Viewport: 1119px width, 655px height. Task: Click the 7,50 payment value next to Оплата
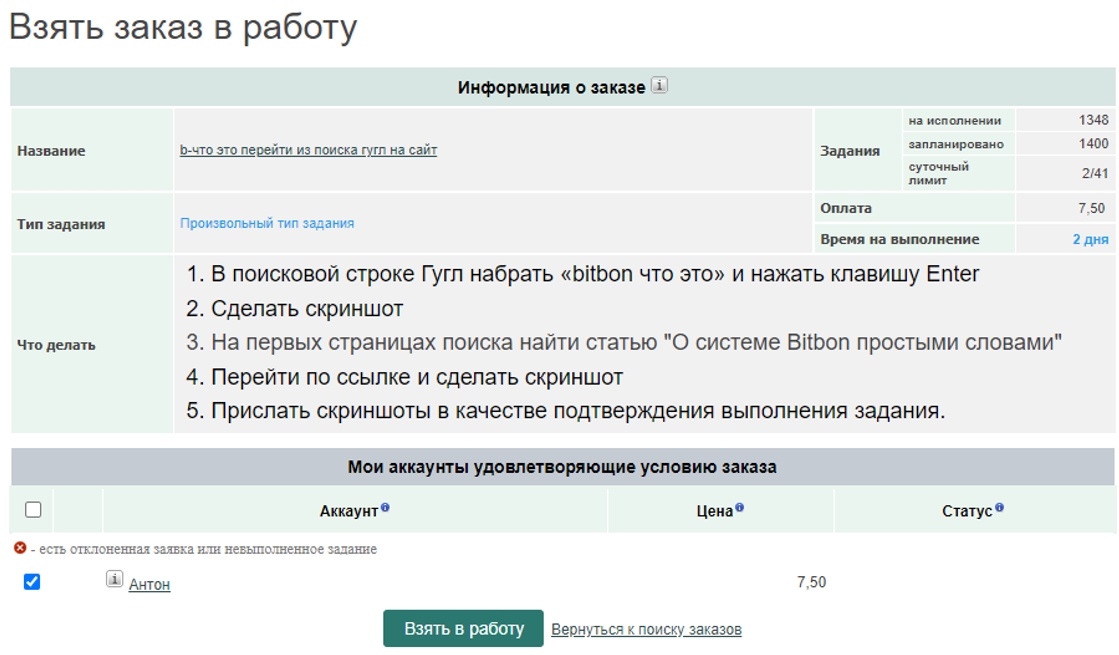coord(1091,208)
